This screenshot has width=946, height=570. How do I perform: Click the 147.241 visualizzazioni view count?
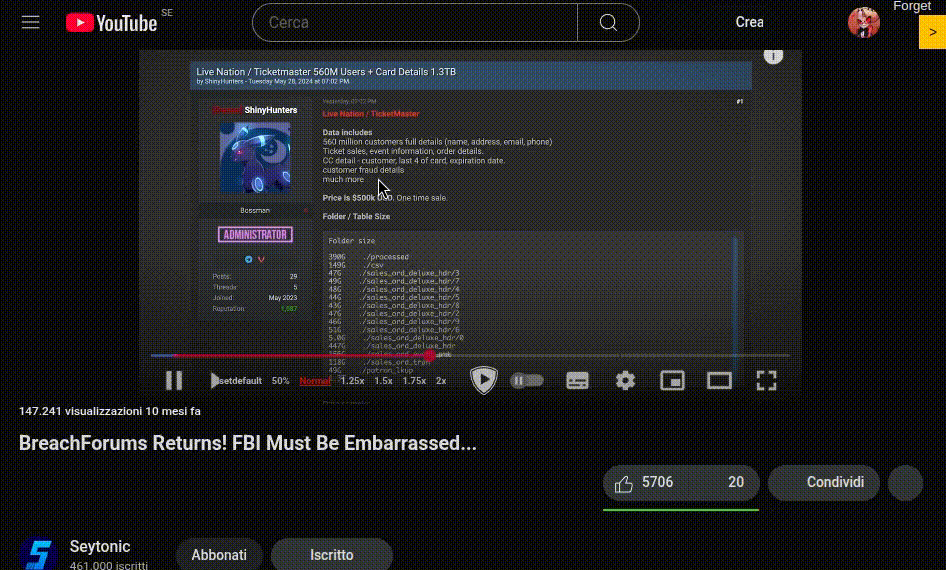pos(80,411)
